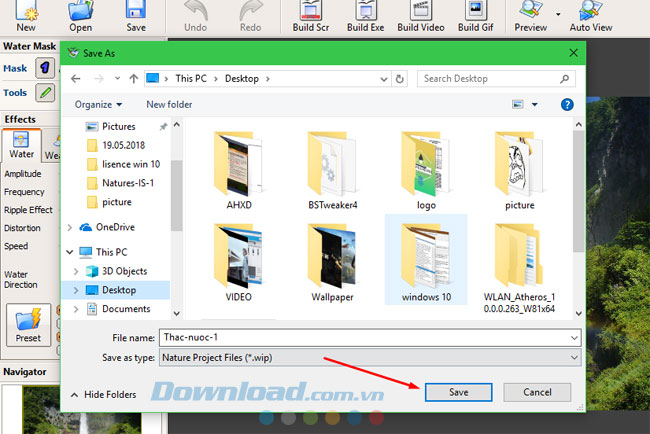The image size is (650, 434).
Task: Refresh the Desktop folder listing
Action: click(x=400, y=79)
